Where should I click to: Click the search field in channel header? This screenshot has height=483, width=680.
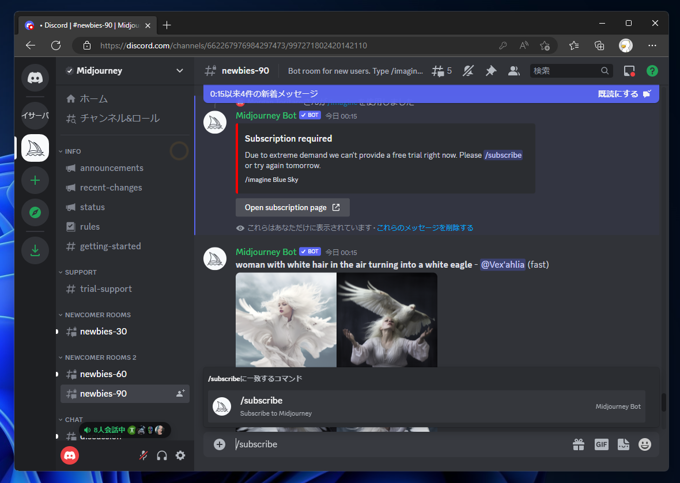coord(571,71)
